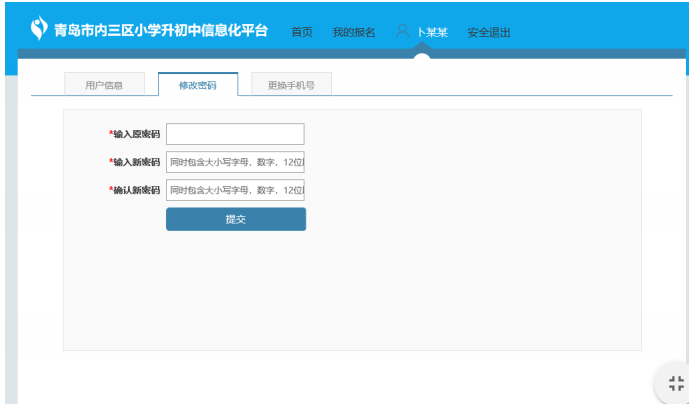Viewport: 689px width, 404px height.
Task: Go to 我的报名 in the top navigation
Action: [354, 32]
